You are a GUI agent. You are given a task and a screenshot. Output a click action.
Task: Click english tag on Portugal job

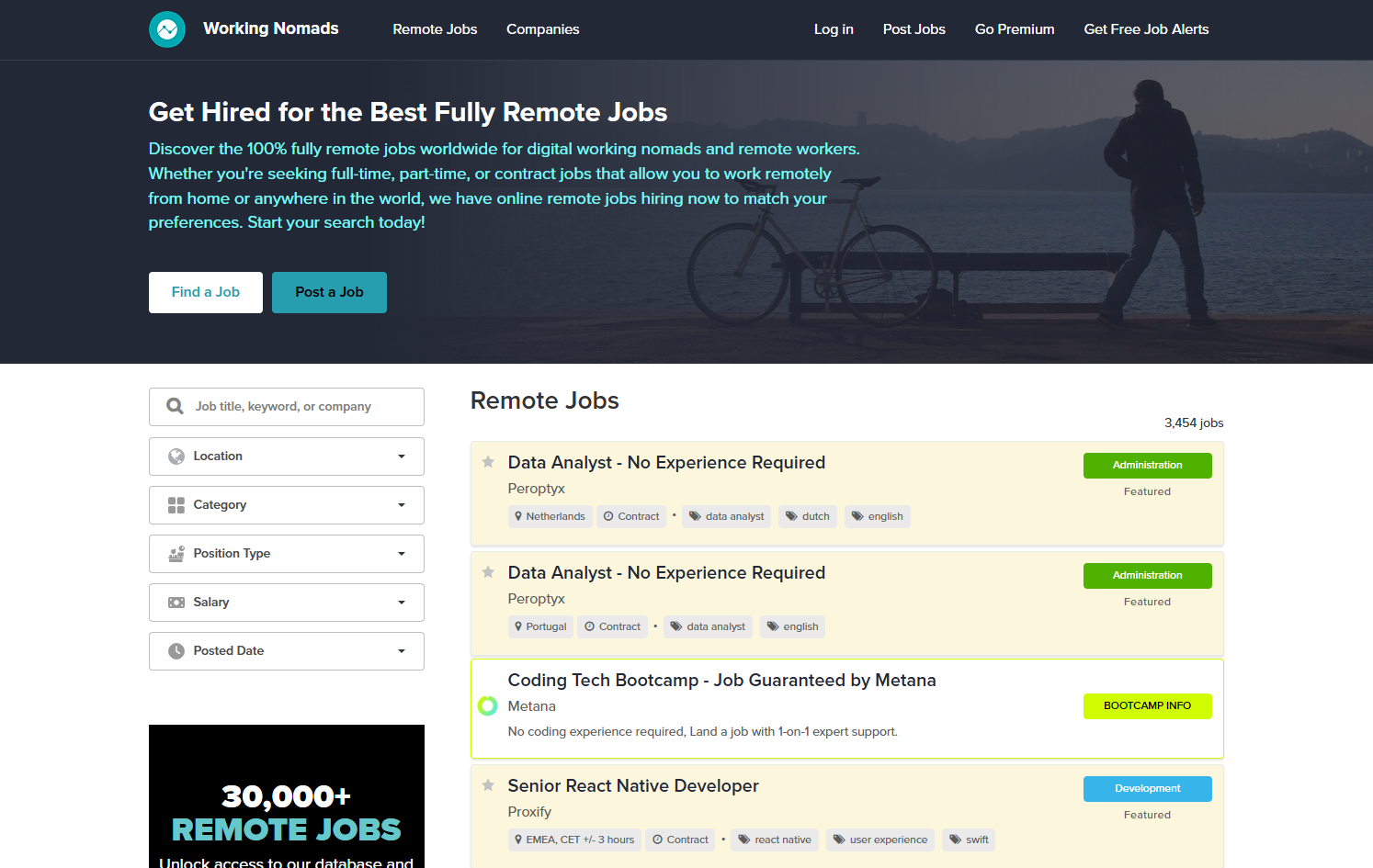[x=792, y=626]
